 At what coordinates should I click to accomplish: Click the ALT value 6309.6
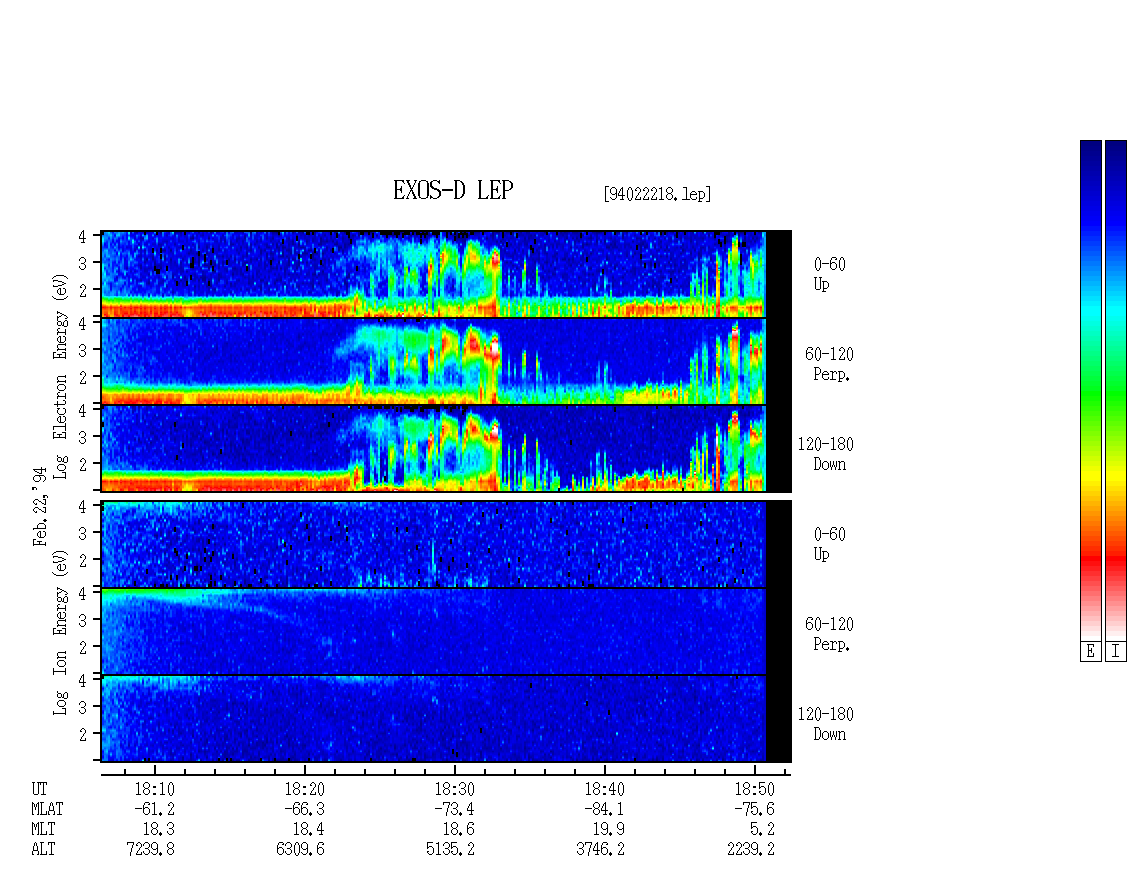301,850
